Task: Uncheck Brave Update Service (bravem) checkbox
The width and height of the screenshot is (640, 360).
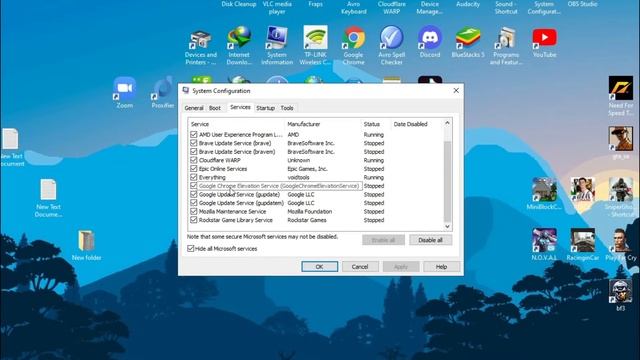Action: pos(193,151)
